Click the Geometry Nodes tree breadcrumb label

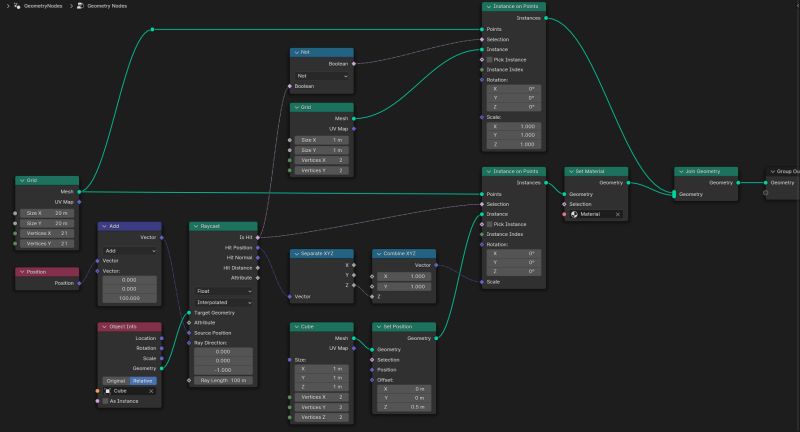tap(107, 6)
